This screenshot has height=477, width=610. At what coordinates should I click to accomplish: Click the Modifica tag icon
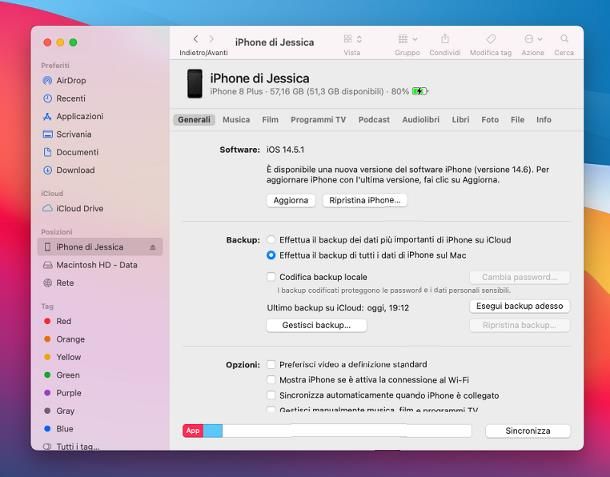tap(491, 39)
